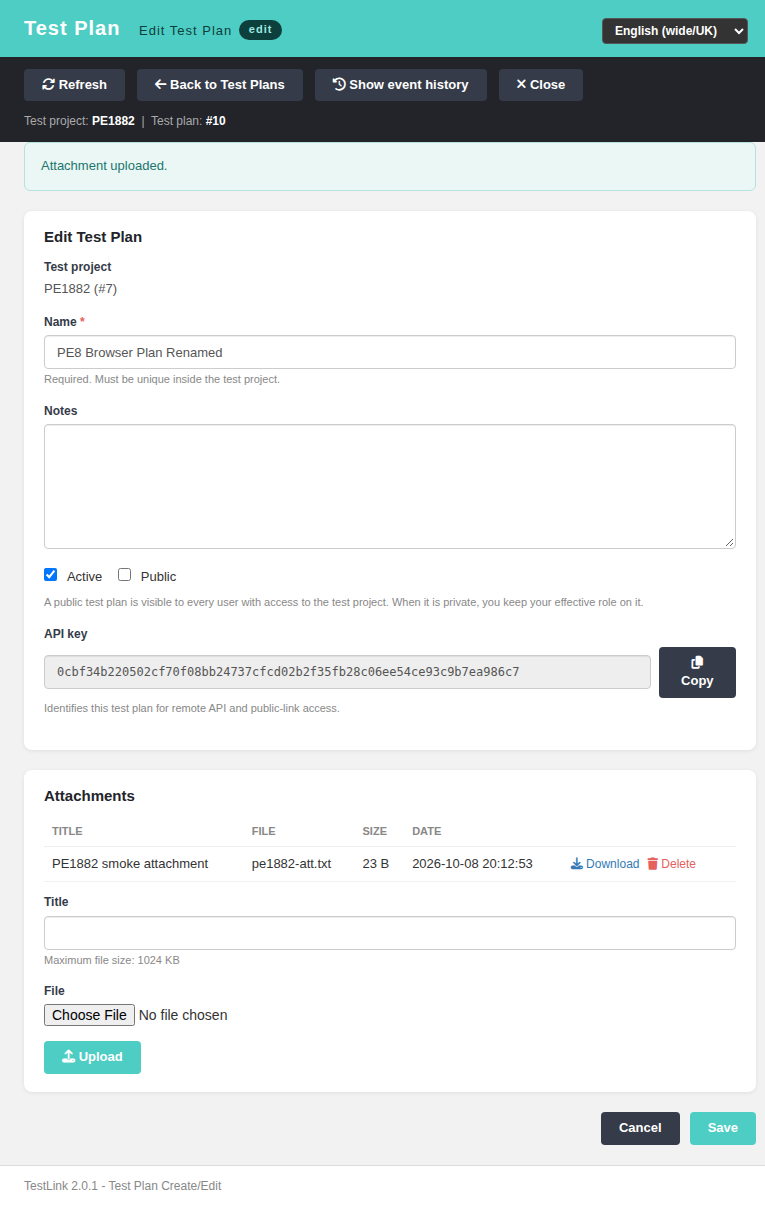The width and height of the screenshot is (765, 1207).
Task: Grab the Notes textarea resize handle
Action: coord(730,543)
